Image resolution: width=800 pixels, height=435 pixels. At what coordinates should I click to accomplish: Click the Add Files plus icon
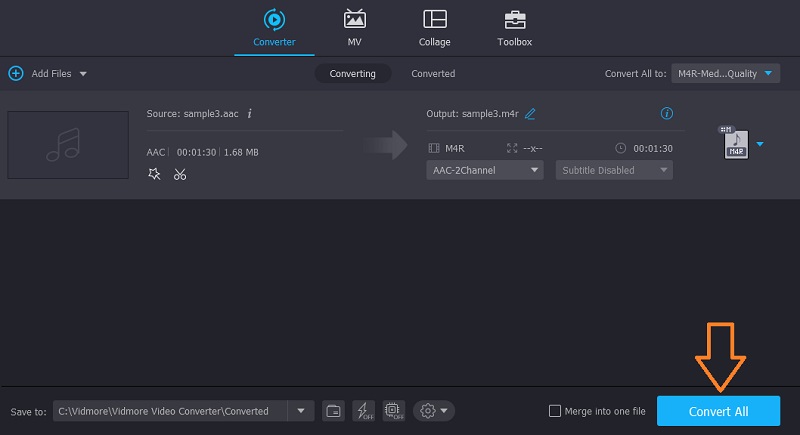tap(15, 73)
